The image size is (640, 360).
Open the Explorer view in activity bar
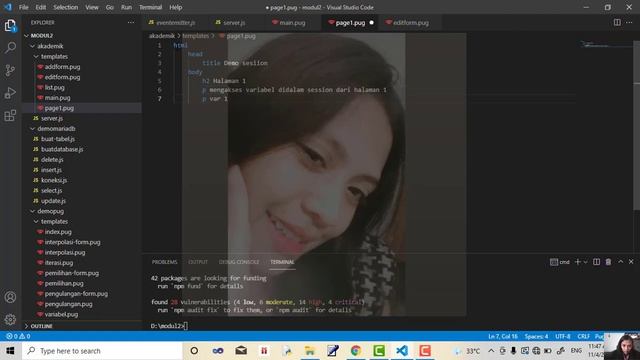pos(10,26)
